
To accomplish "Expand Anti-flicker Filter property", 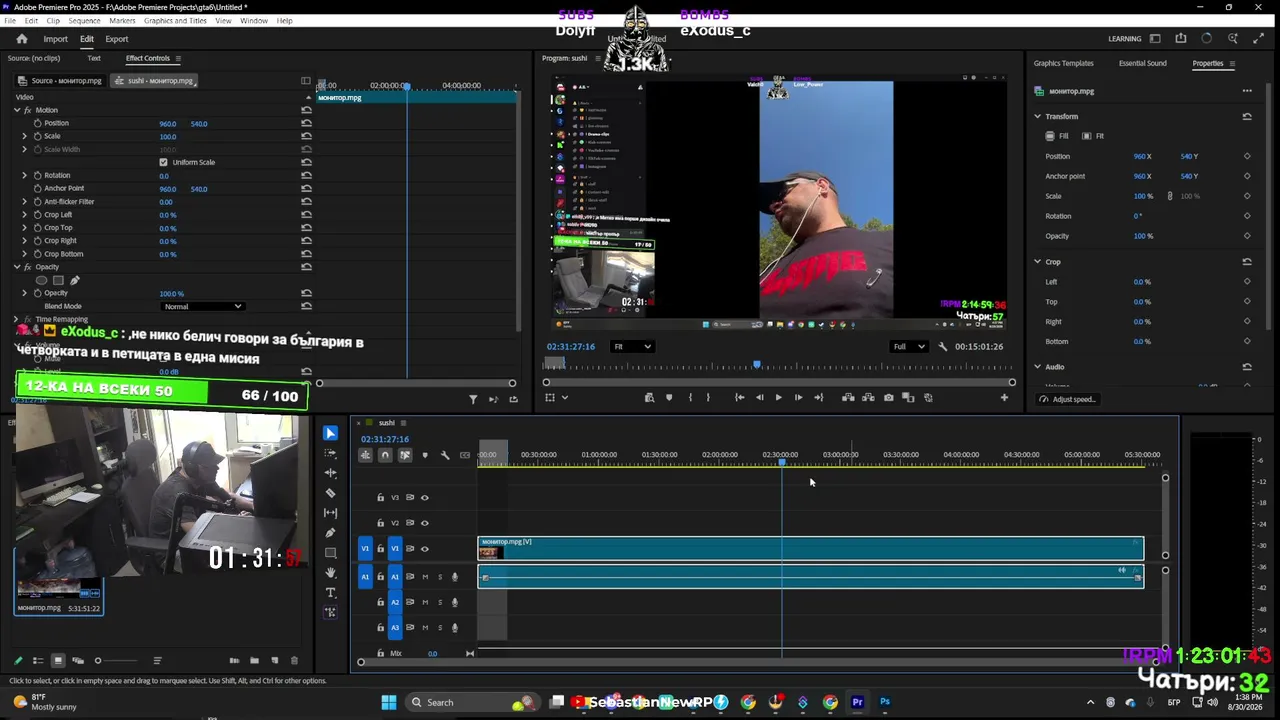I will [x=24, y=201].
